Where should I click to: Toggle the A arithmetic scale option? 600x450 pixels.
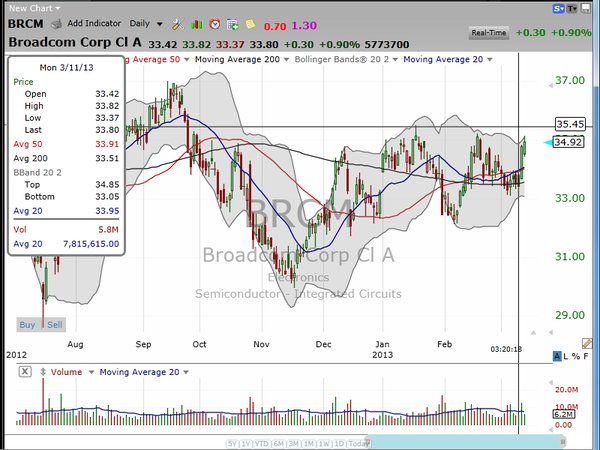click(x=557, y=356)
